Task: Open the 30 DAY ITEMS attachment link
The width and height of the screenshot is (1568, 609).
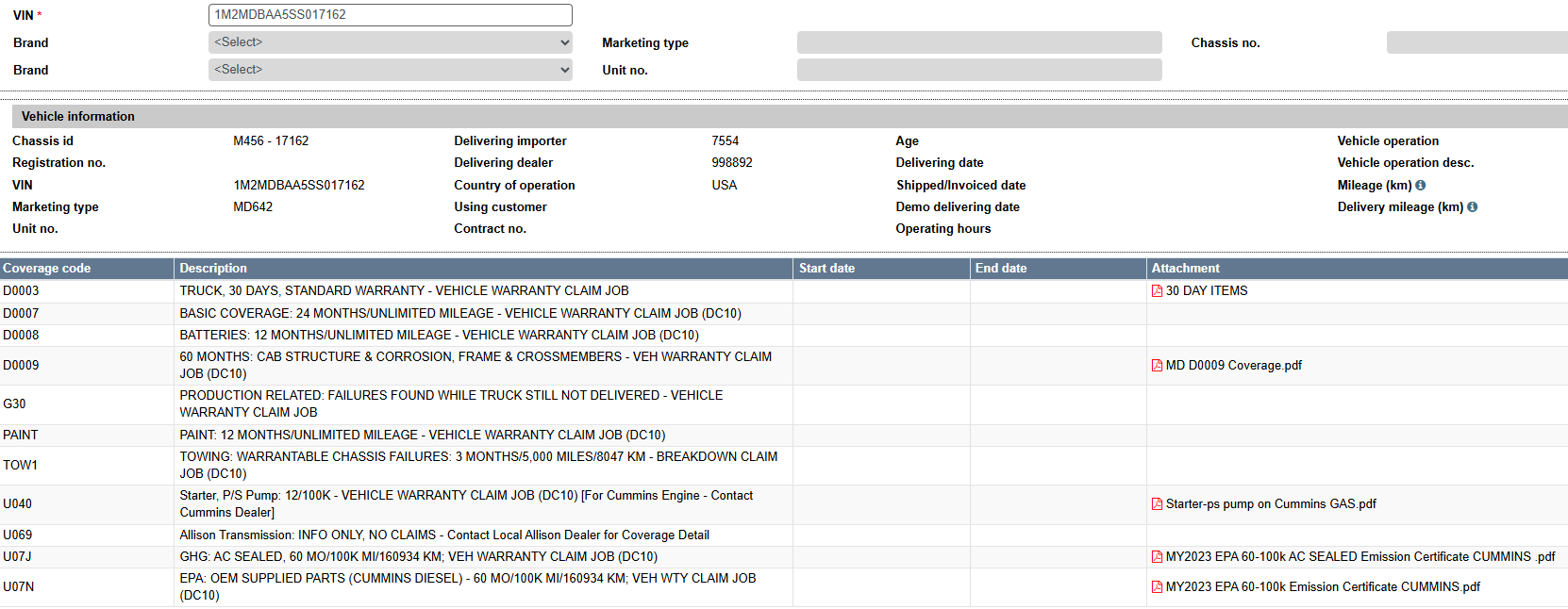Action: click(x=1207, y=291)
